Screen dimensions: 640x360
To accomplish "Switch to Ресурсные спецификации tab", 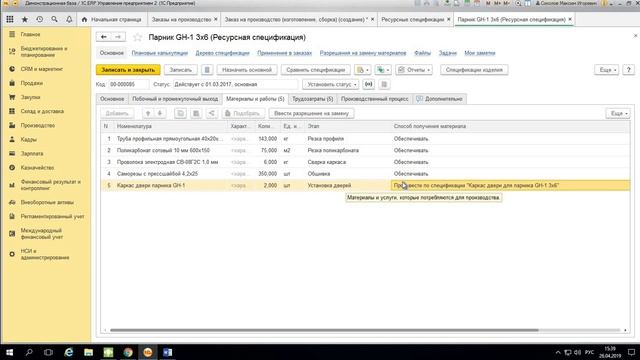I will click(x=412, y=19).
